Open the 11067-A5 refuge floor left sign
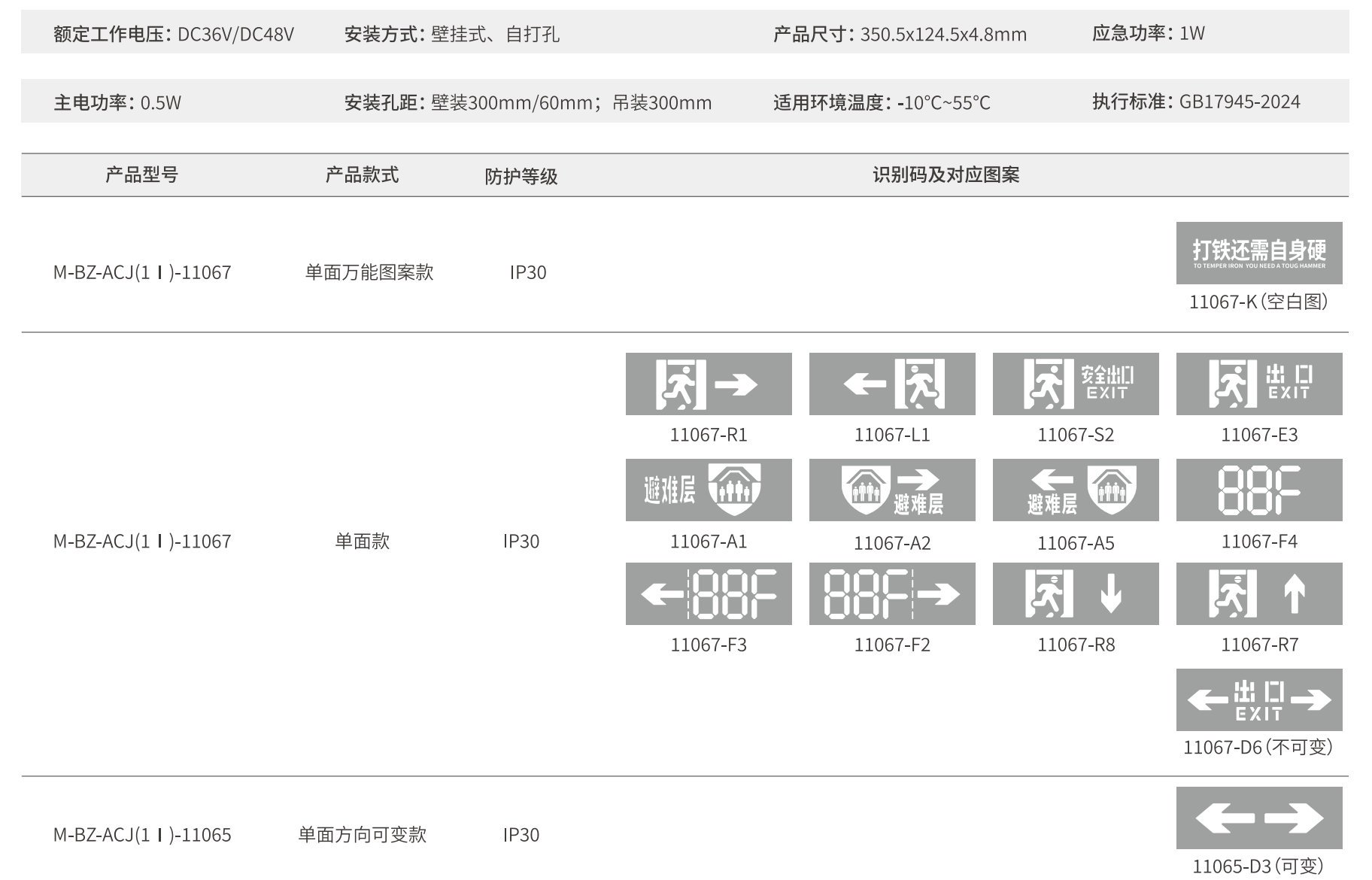Image resolution: width=1372 pixels, height=880 pixels. 1076,490
